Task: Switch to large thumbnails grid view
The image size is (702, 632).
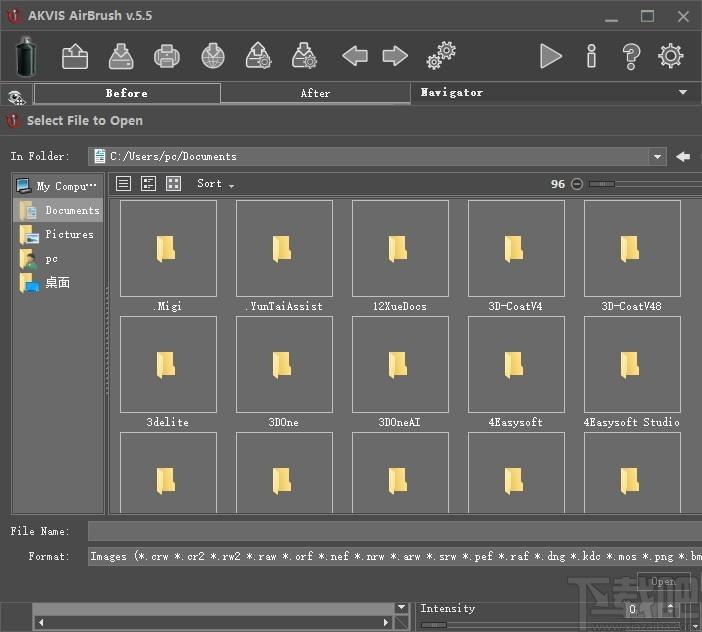Action: pos(173,184)
